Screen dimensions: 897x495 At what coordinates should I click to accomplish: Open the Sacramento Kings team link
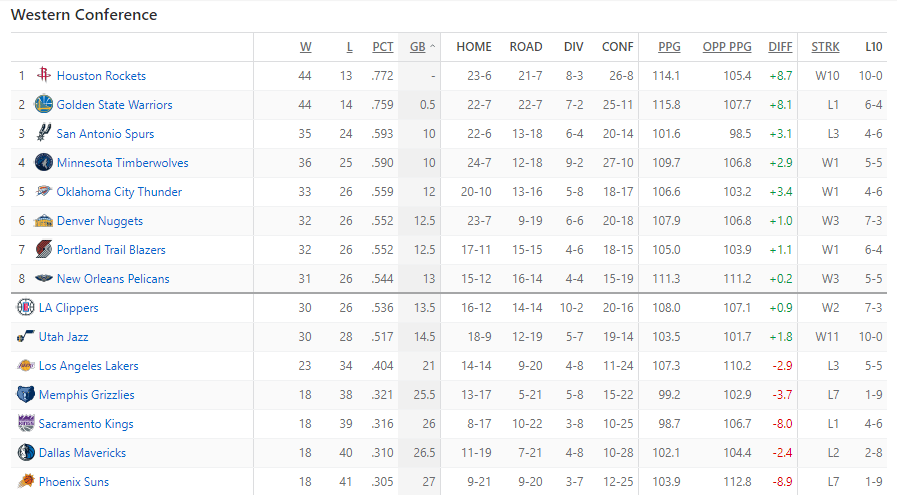click(x=86, y=423)
